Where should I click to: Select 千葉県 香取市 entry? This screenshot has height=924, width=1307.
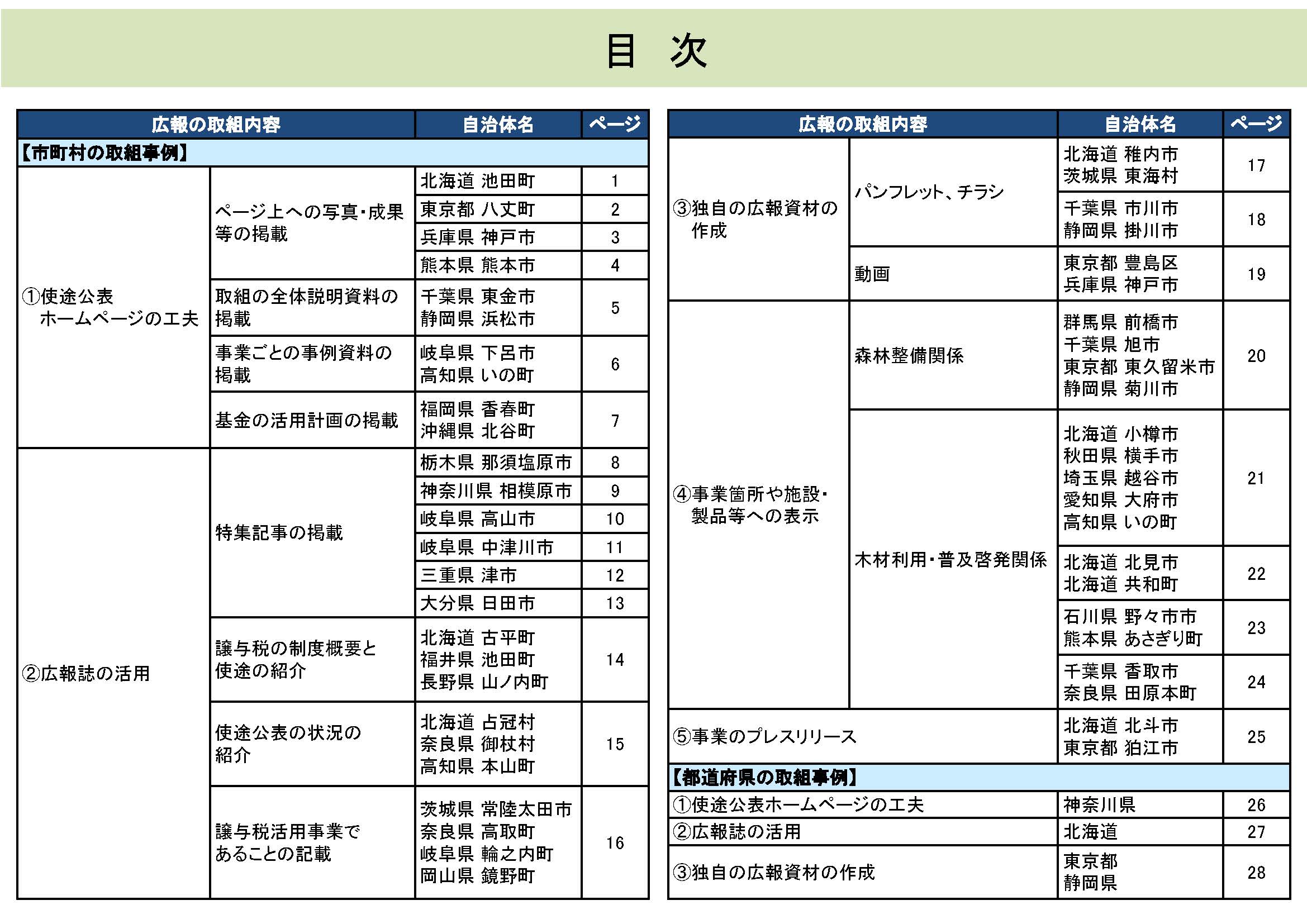1121,671
